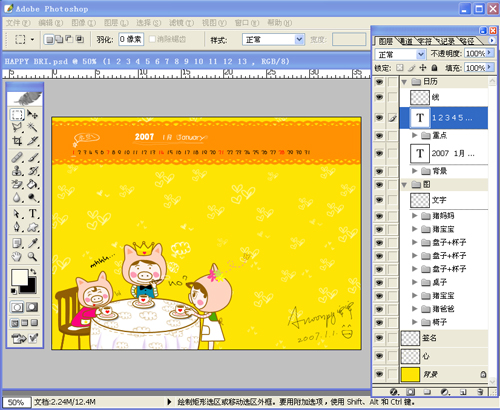Expand the 猪妈妈 layer group
Screen dimensions: 500x410
[414, 215]
